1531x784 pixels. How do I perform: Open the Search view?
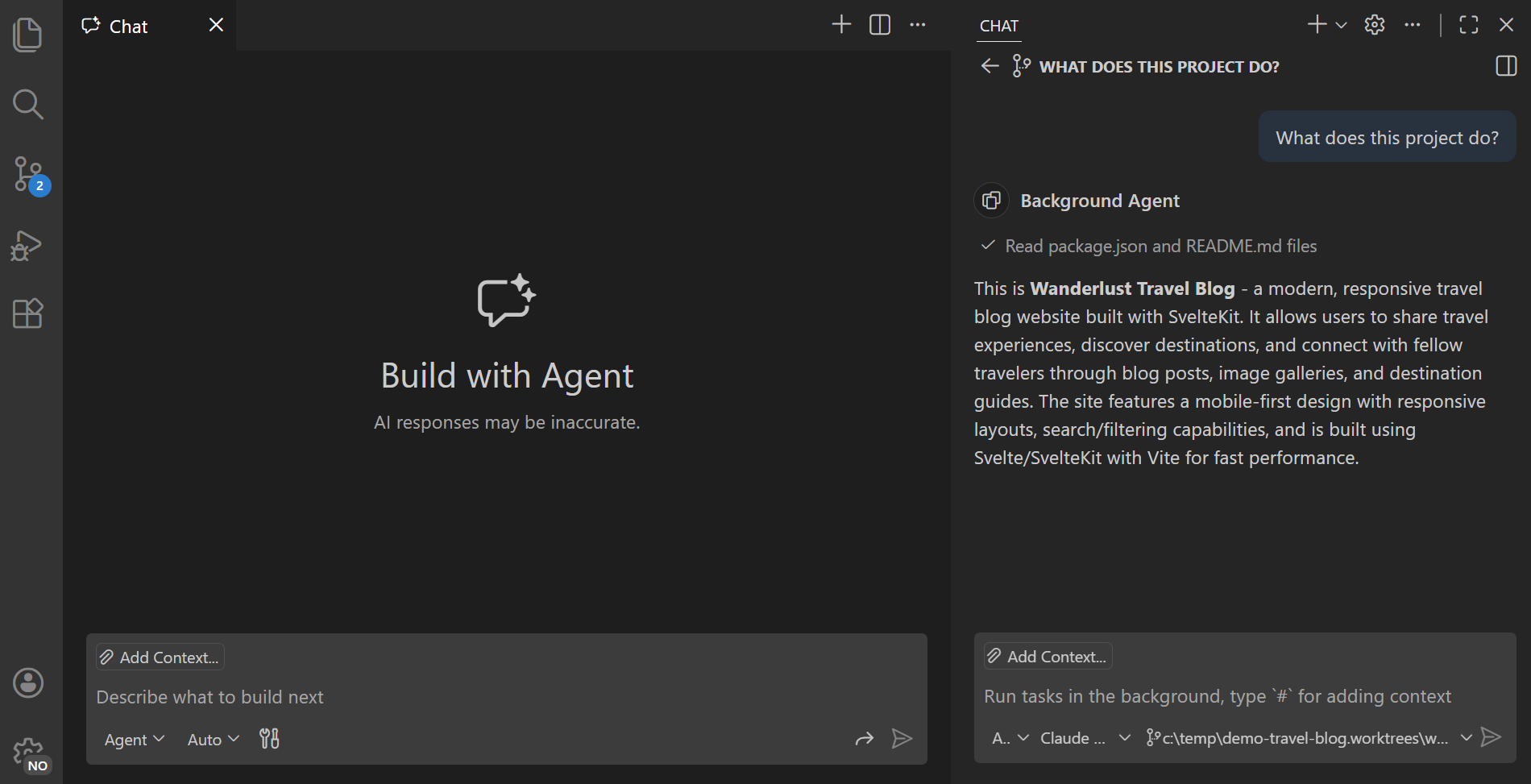28,104
